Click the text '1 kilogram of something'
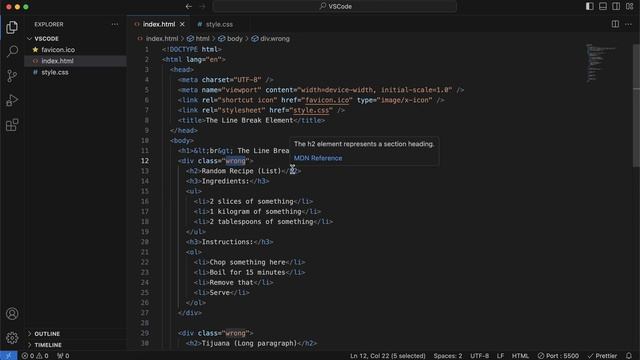 pyautogui.click(x=255, y=211)
